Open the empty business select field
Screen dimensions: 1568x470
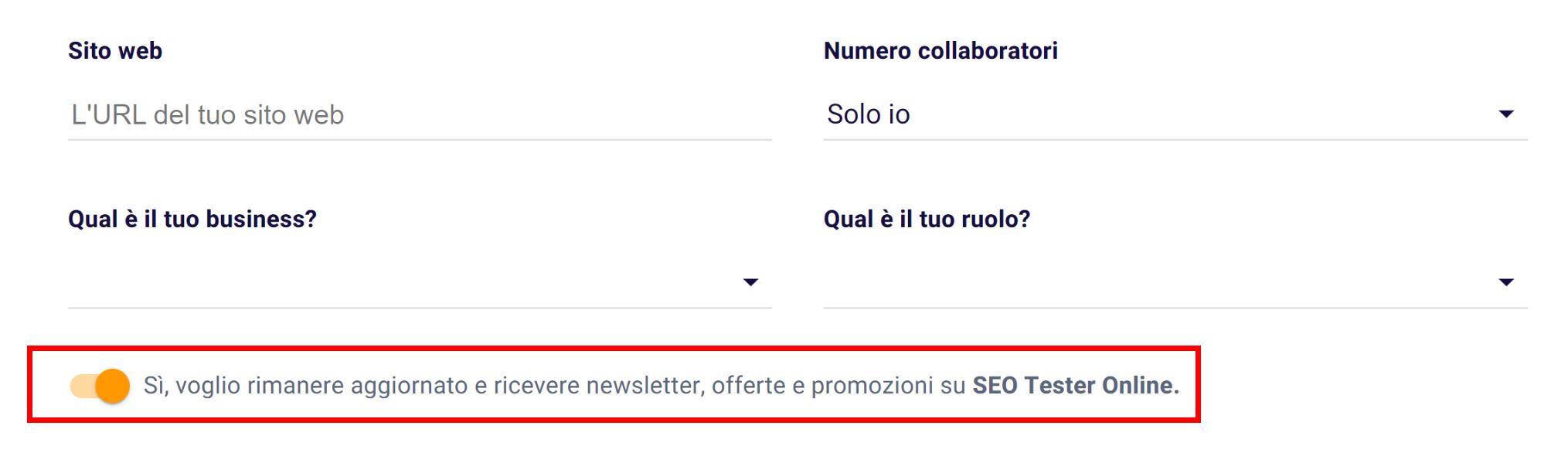(402, 282)
